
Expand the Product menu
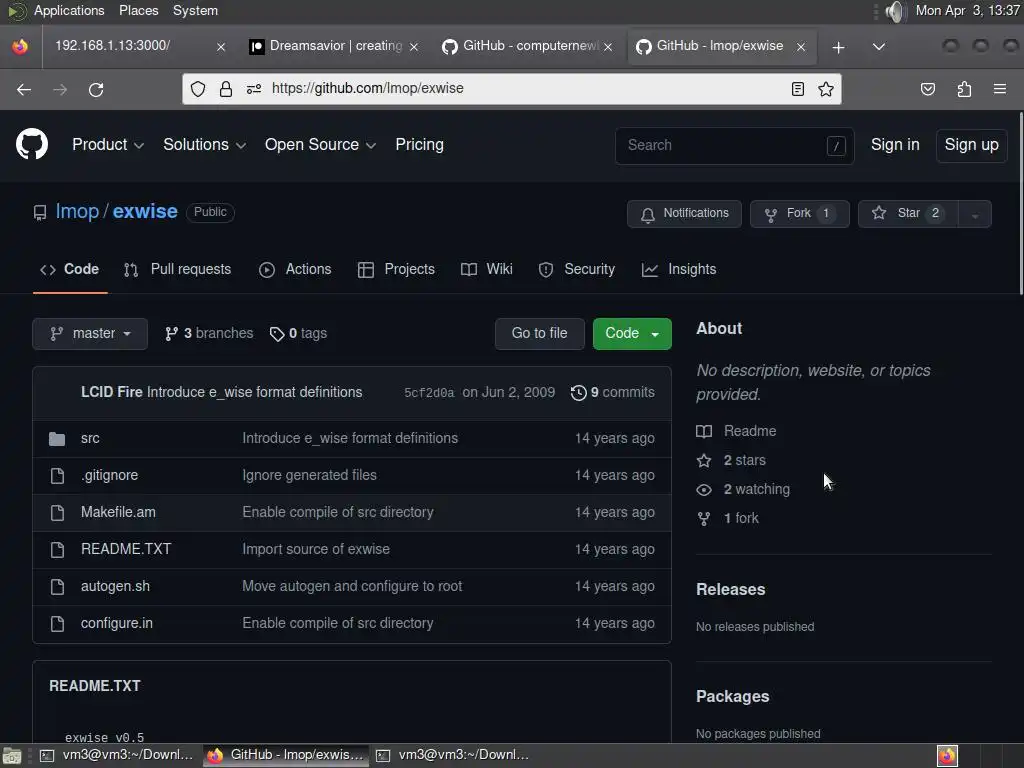point(108,144)
